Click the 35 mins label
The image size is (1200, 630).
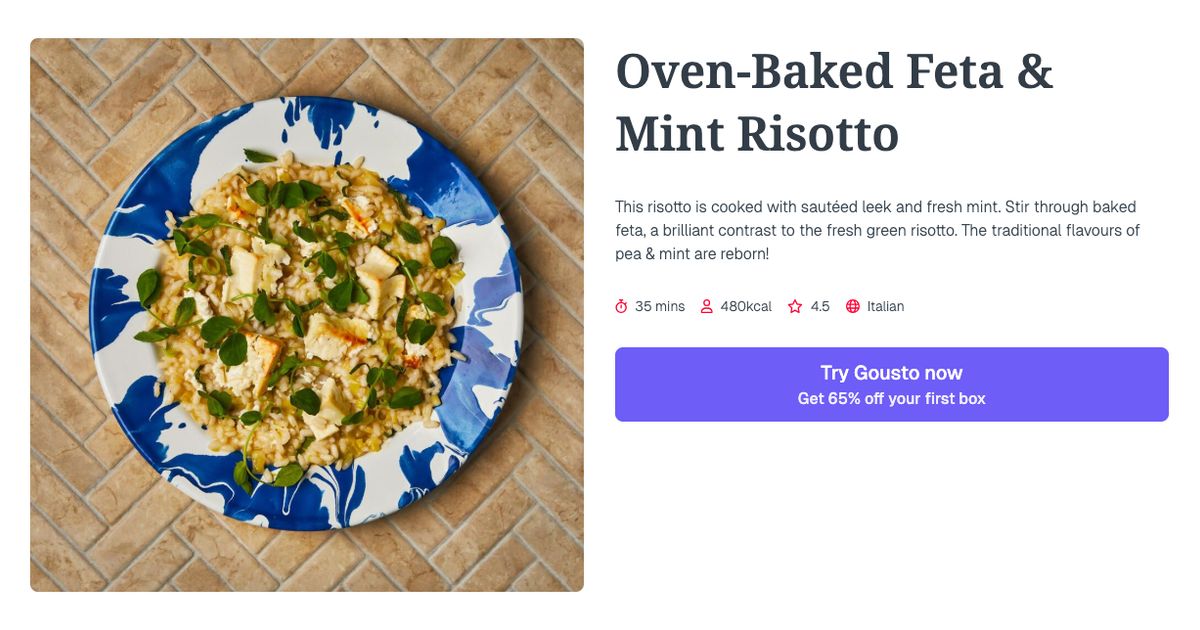[661, 306]
